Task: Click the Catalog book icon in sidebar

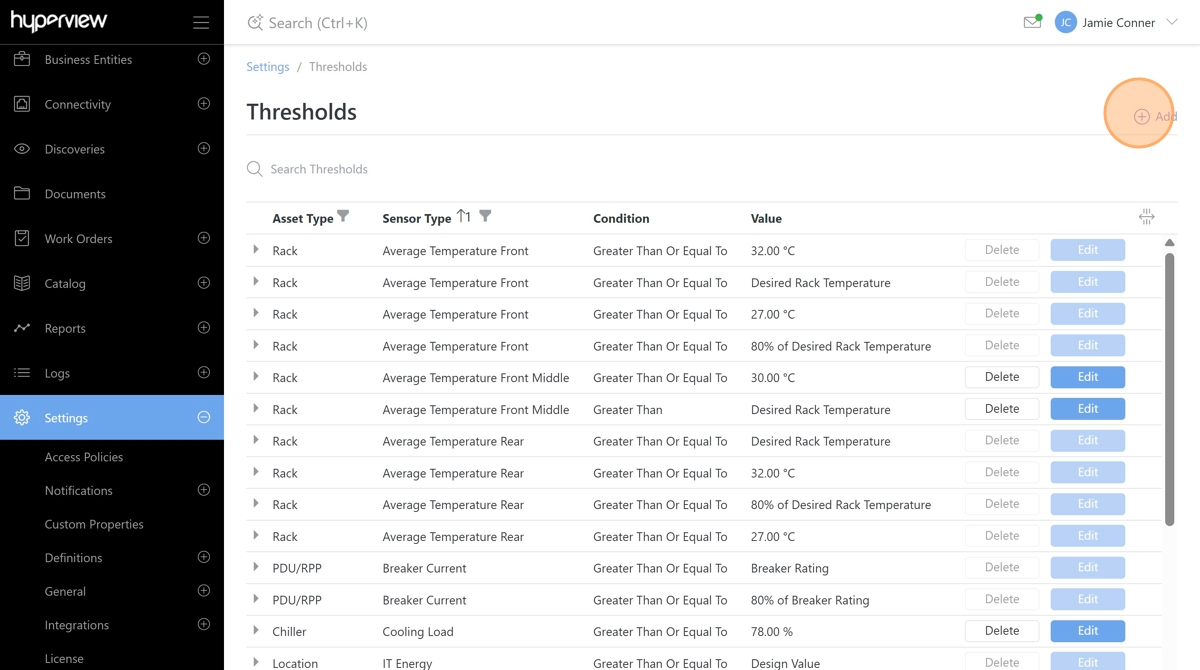Action: point(22,283)
